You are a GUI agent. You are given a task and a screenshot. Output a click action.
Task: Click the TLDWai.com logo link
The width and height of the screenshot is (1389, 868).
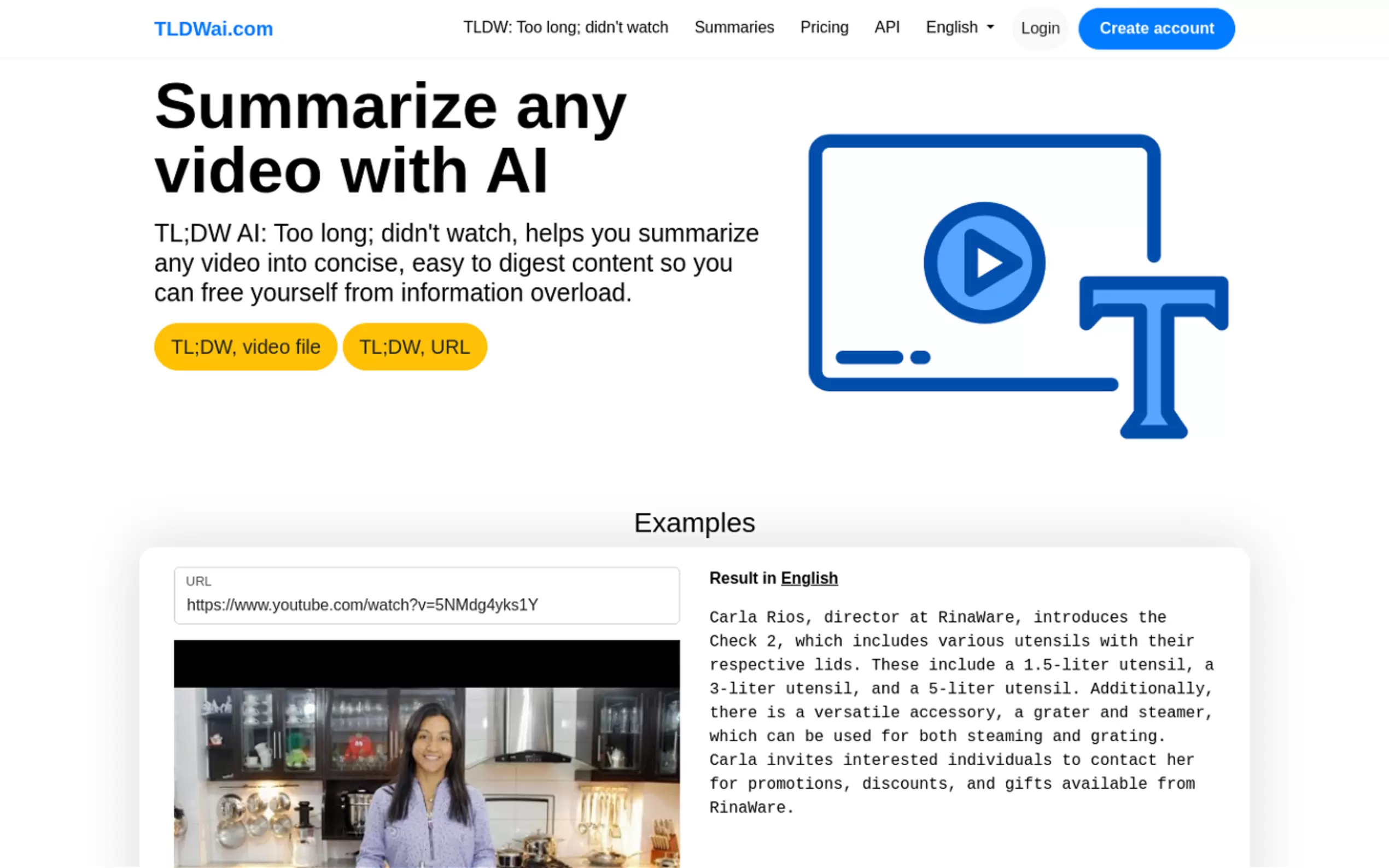213,29
